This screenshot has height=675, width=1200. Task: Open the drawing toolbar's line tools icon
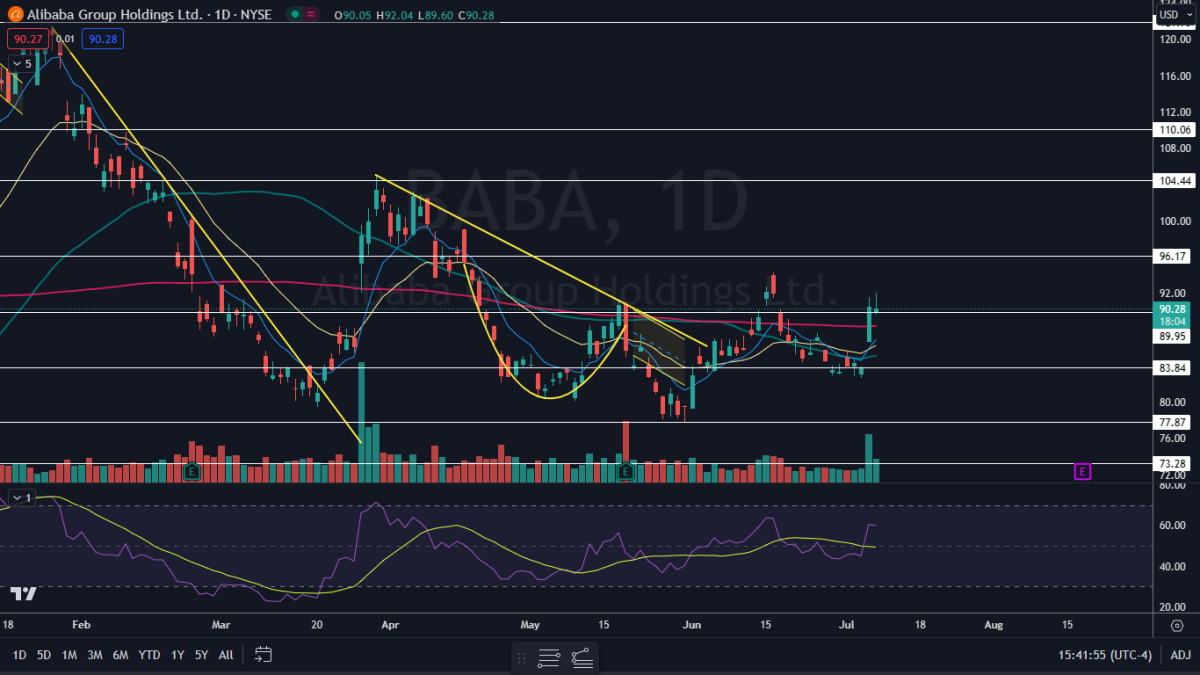click(x=548, y=658)
